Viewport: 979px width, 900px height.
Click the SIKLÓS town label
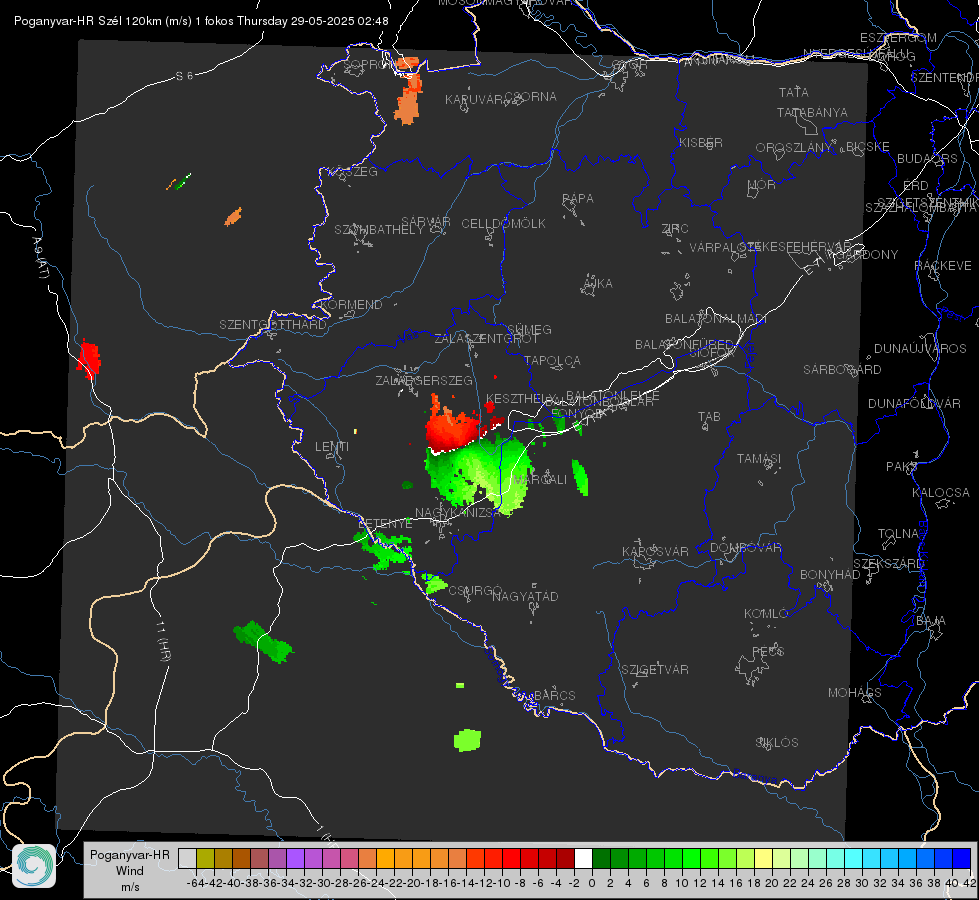coord(777,742)
